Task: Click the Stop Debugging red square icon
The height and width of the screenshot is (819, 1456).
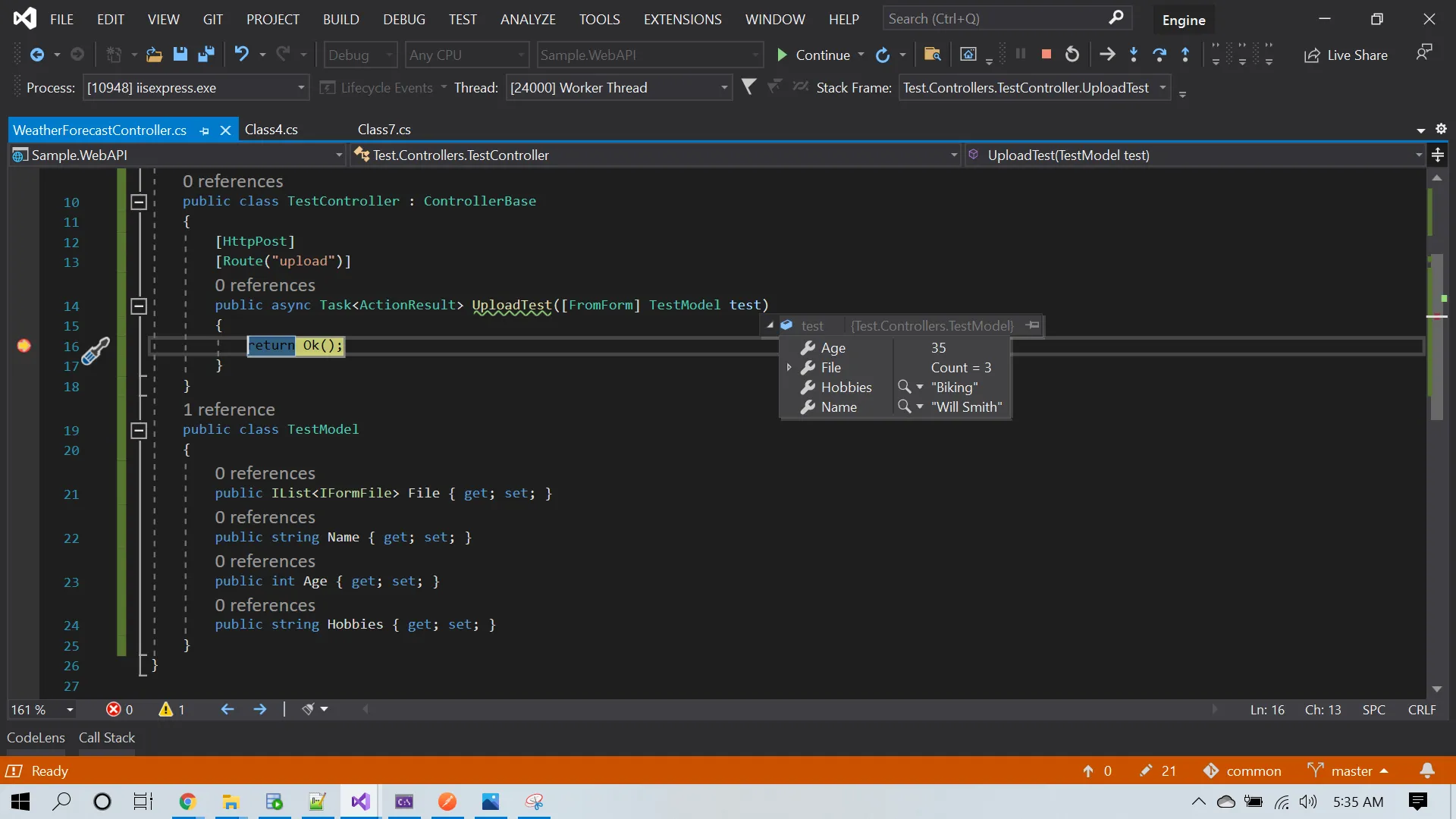Action: pos(1046,54)
